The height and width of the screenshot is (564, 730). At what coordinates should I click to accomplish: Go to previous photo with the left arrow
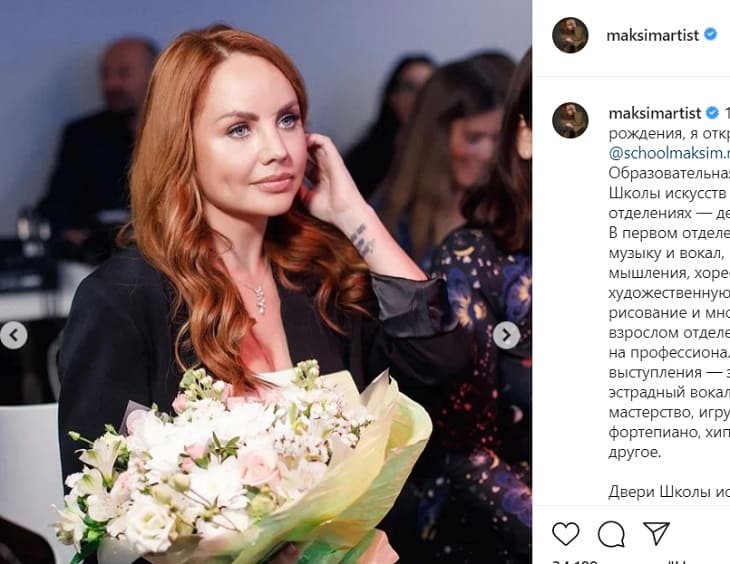[14, 335]
